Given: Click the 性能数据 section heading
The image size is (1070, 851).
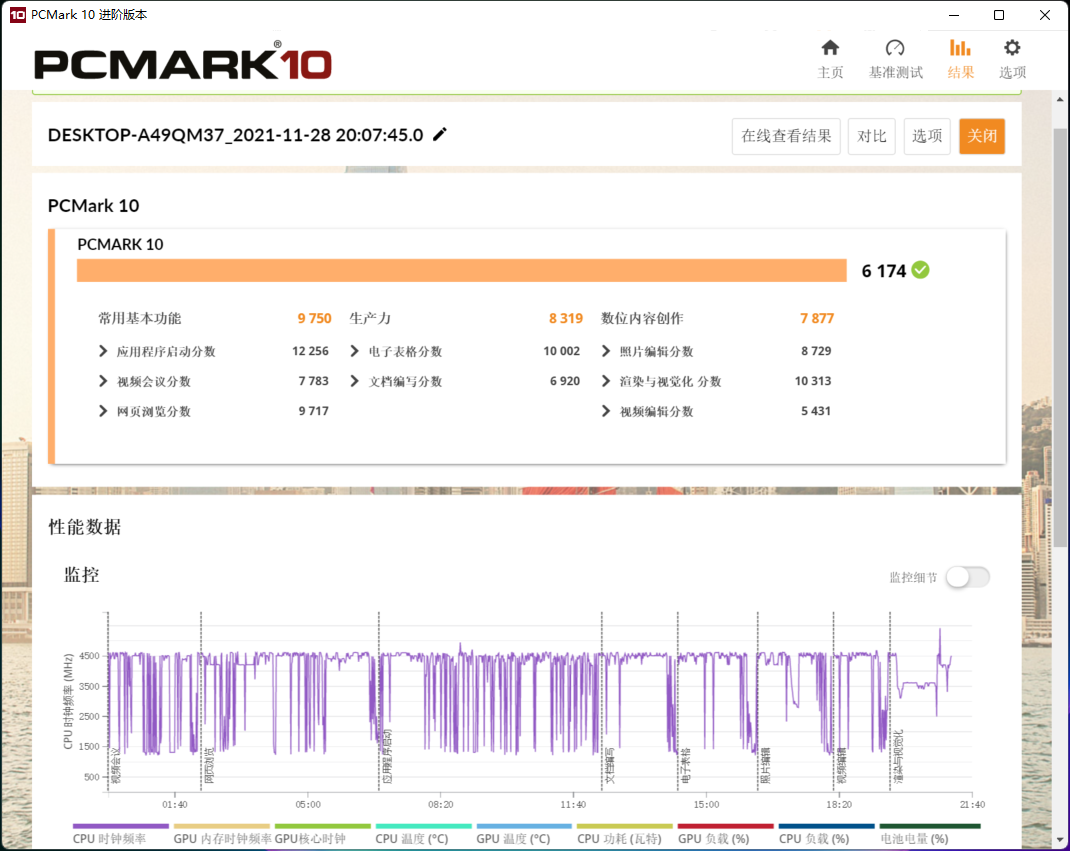Looking at the screenshot, I should click(85, 527).
